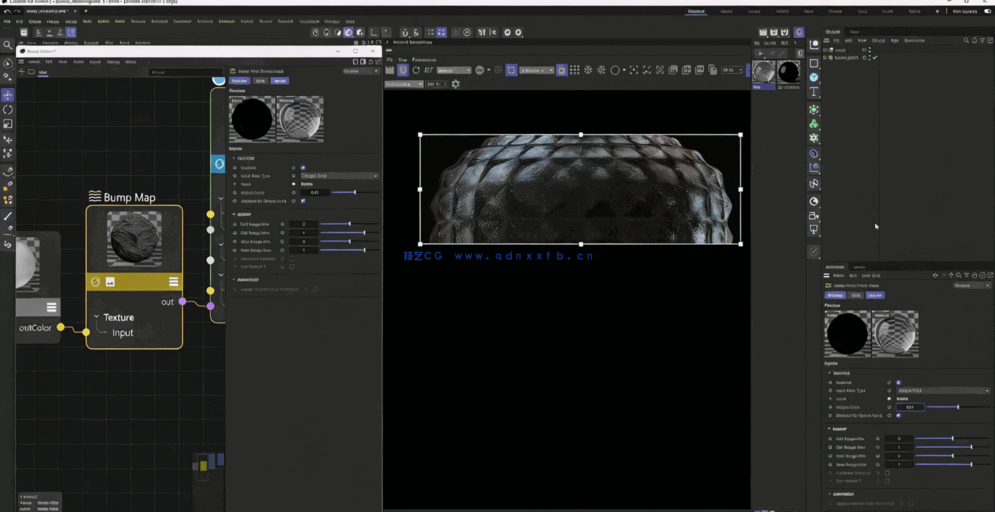The image size is (995, 512).
Task: Click the Text spline T icon
Action: 814,92
